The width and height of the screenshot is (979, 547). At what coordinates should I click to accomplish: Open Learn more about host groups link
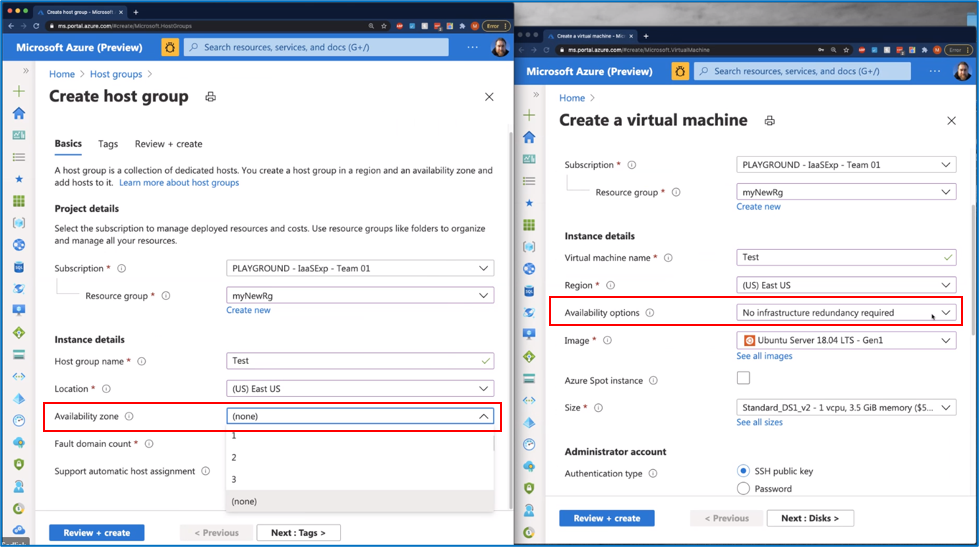coord(179,183)
